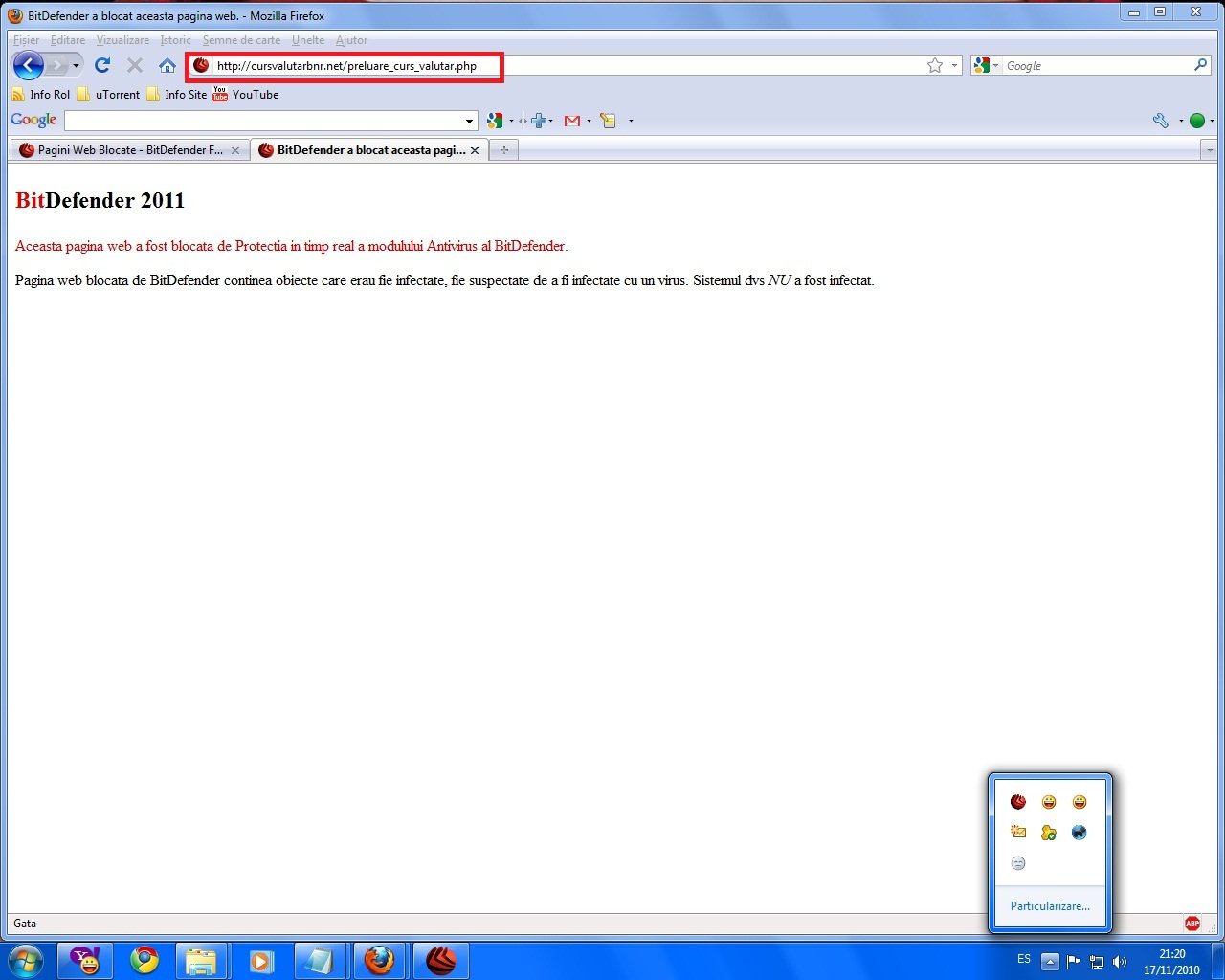
Task: Open the Editare menu
Action: pos(68,40)
